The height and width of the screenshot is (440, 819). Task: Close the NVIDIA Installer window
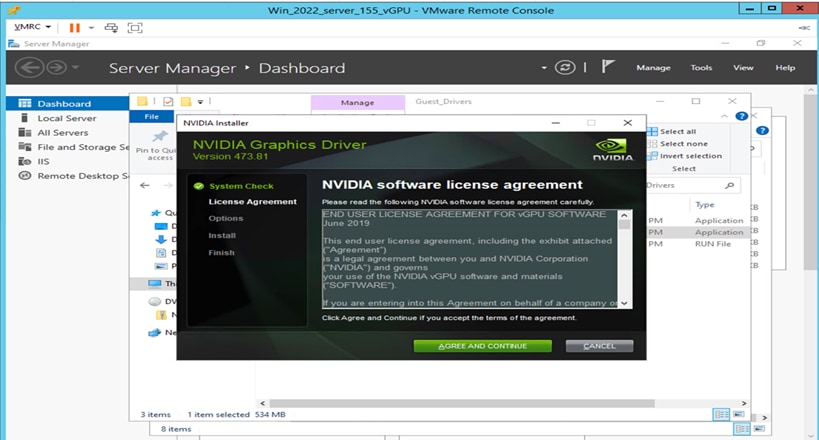[x=627, y=123]
